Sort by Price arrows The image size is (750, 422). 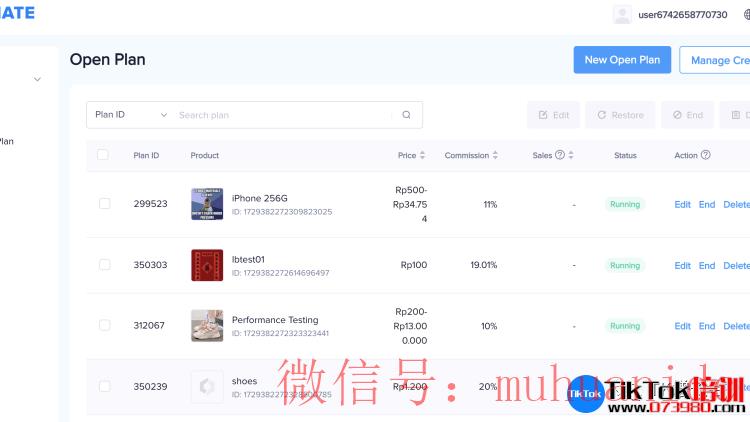(x=422, y=155)
